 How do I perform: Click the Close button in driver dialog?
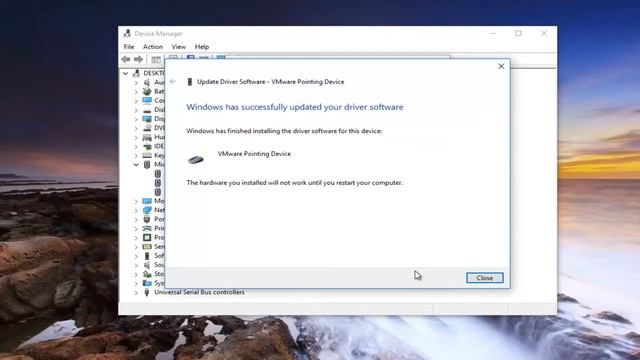(484, 278)
